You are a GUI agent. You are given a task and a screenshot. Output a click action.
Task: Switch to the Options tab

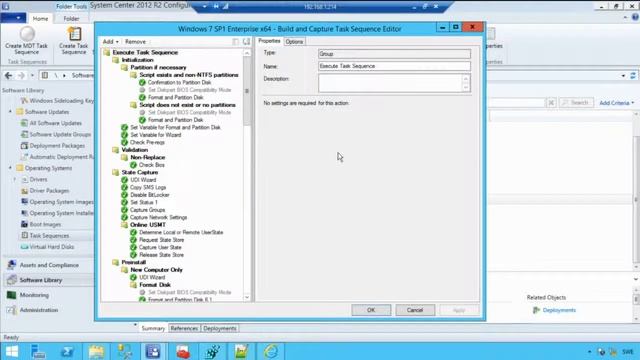[x=294, y=42]
